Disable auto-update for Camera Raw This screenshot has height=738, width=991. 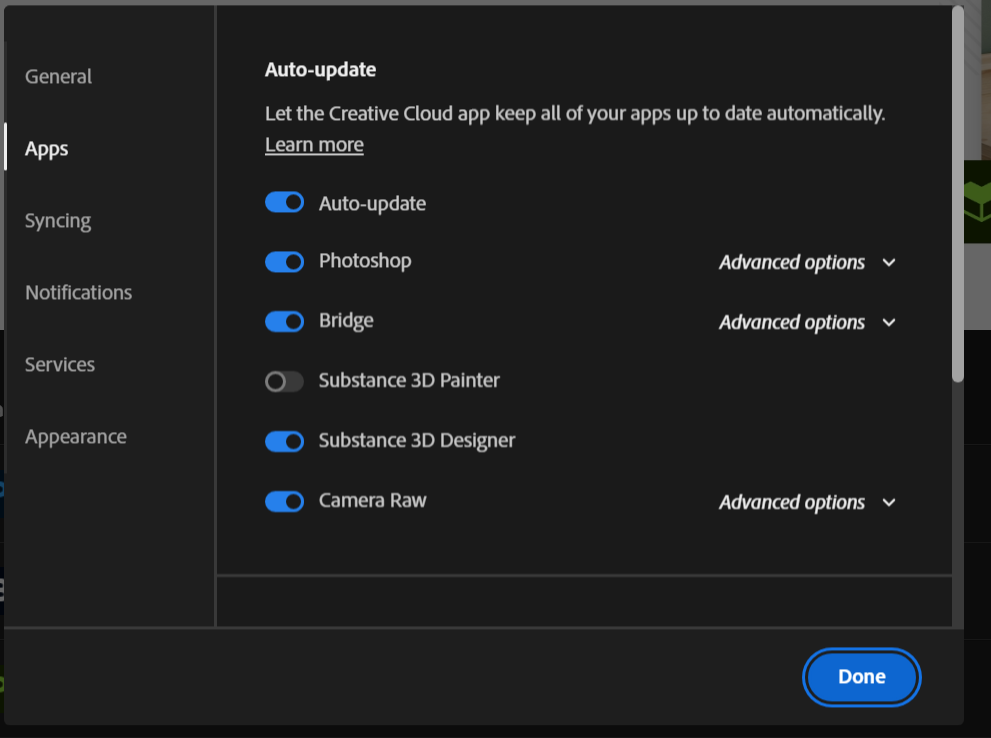point(284,501)
